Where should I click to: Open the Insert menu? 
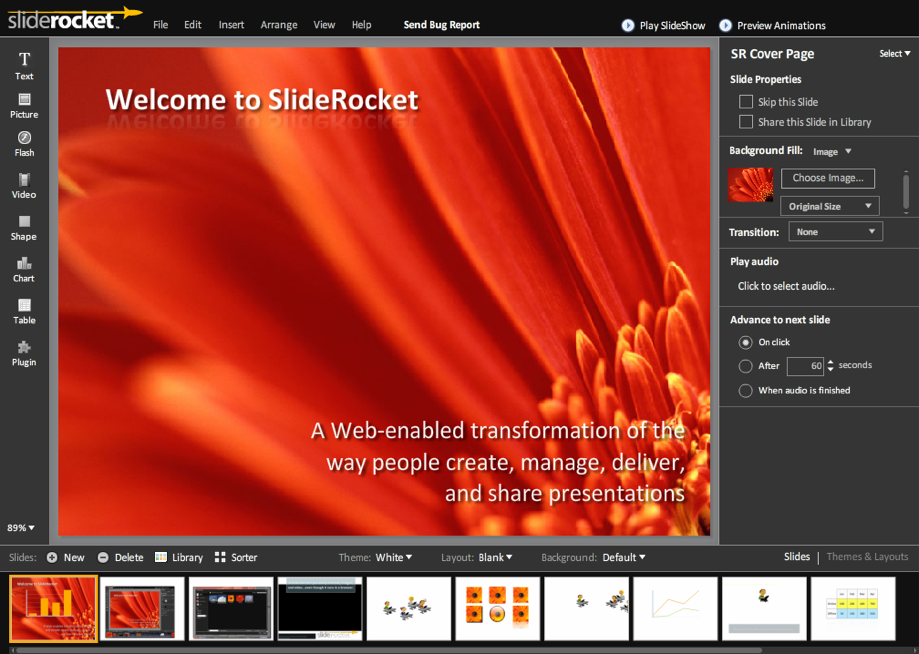pos(231,25)
